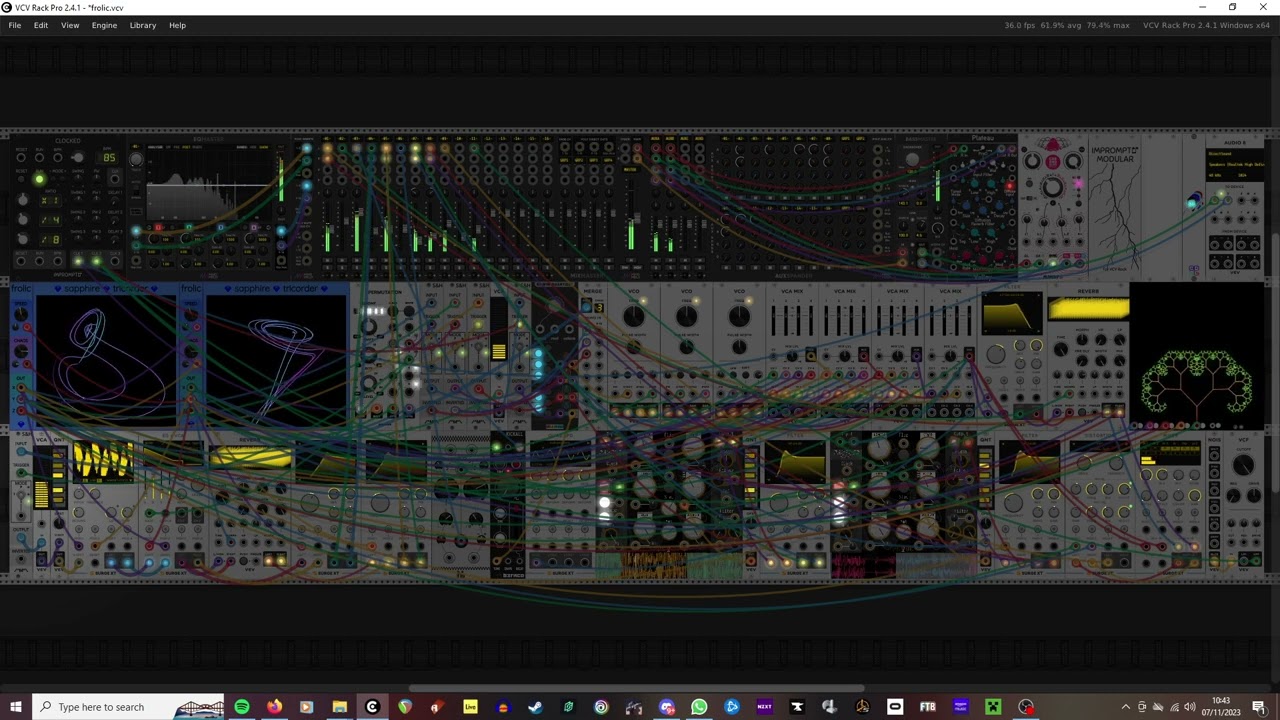Click the Plateau module title
1280x720 pixels.
(x=982, y=139)
